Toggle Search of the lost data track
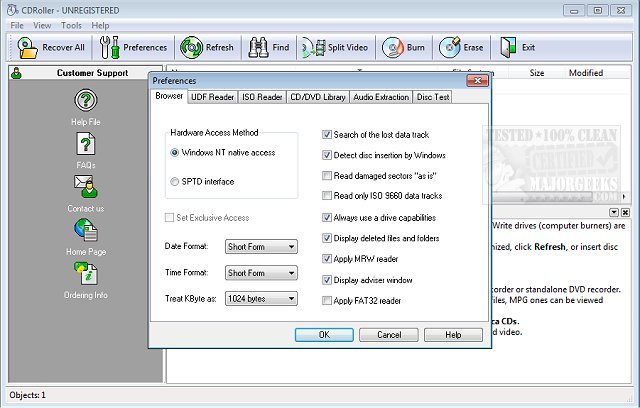This screenshot has height=408, width=640. tap(327, 134)
